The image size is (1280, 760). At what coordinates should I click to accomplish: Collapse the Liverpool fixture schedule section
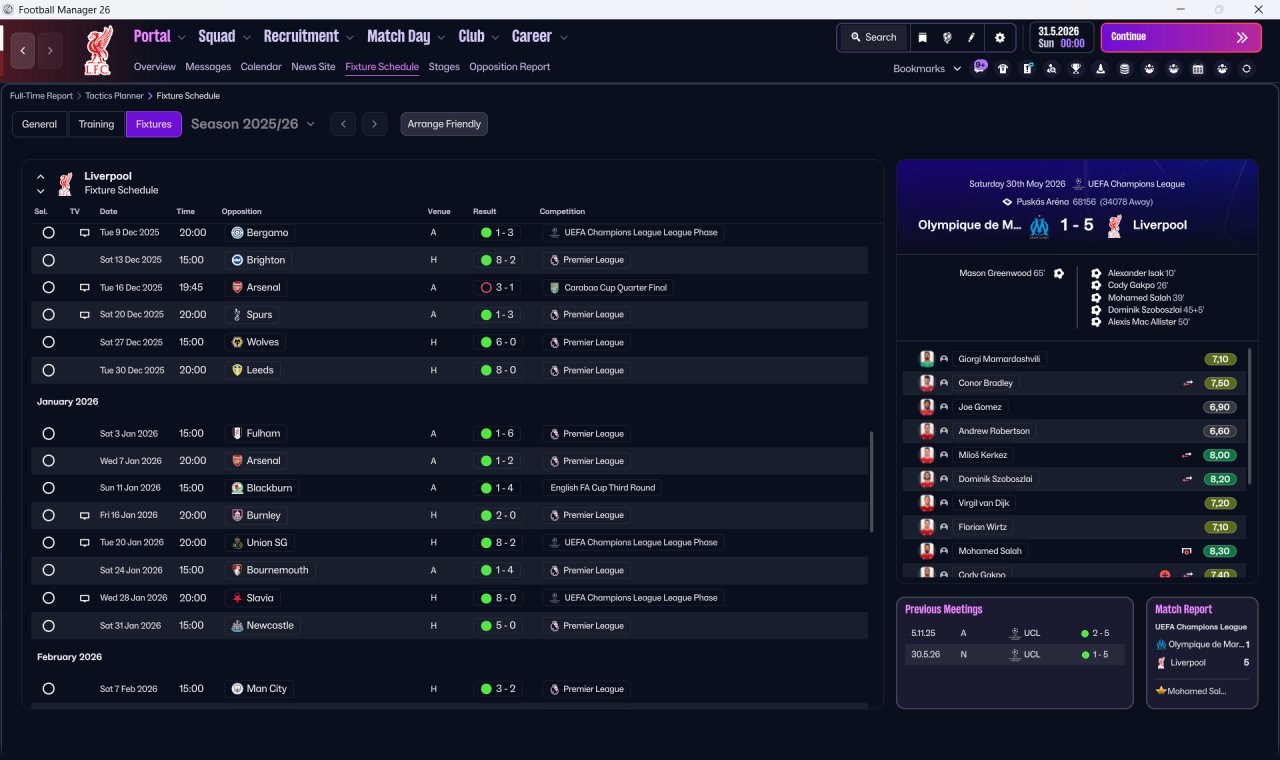(41, 177)
